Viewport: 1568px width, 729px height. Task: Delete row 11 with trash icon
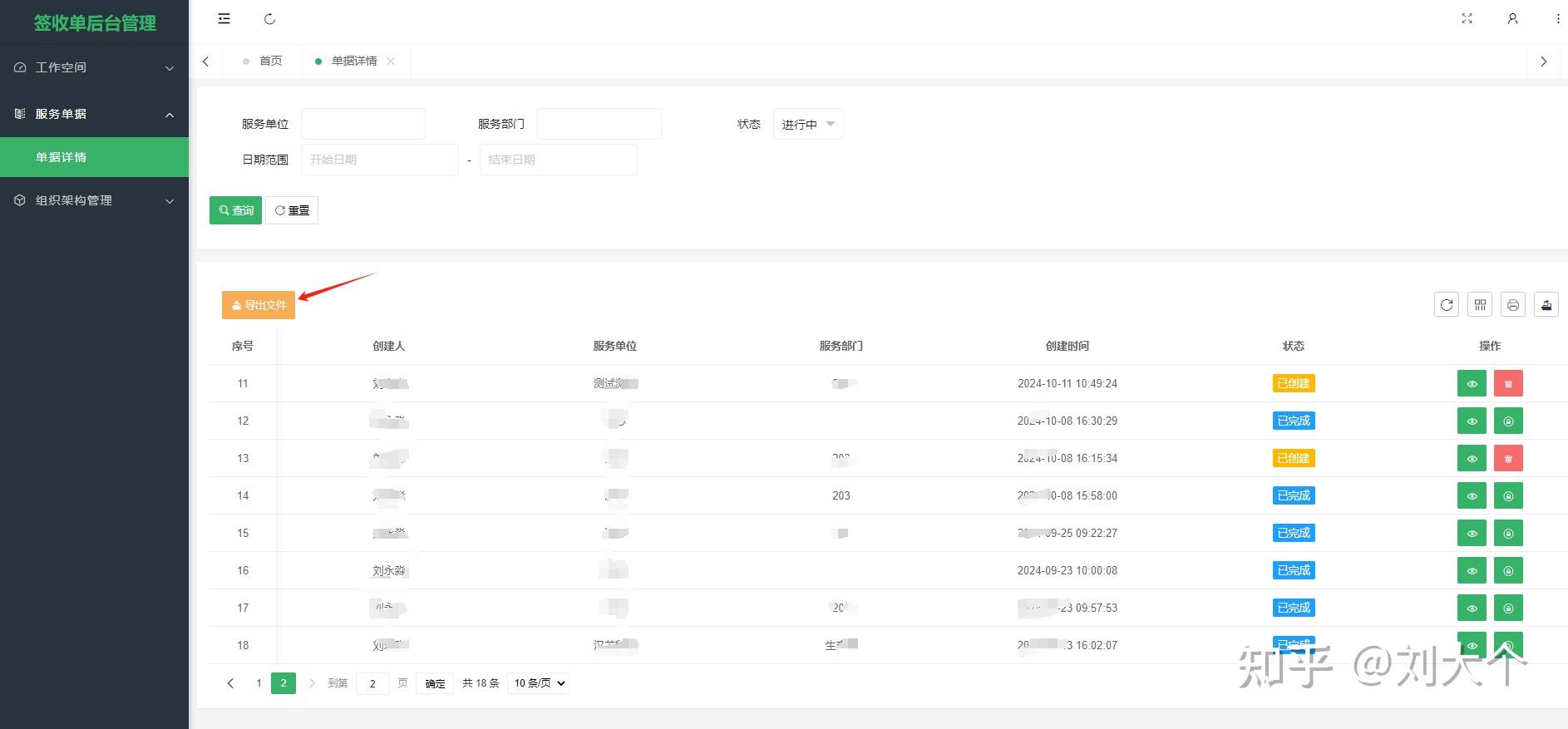tap(1508, 384)
